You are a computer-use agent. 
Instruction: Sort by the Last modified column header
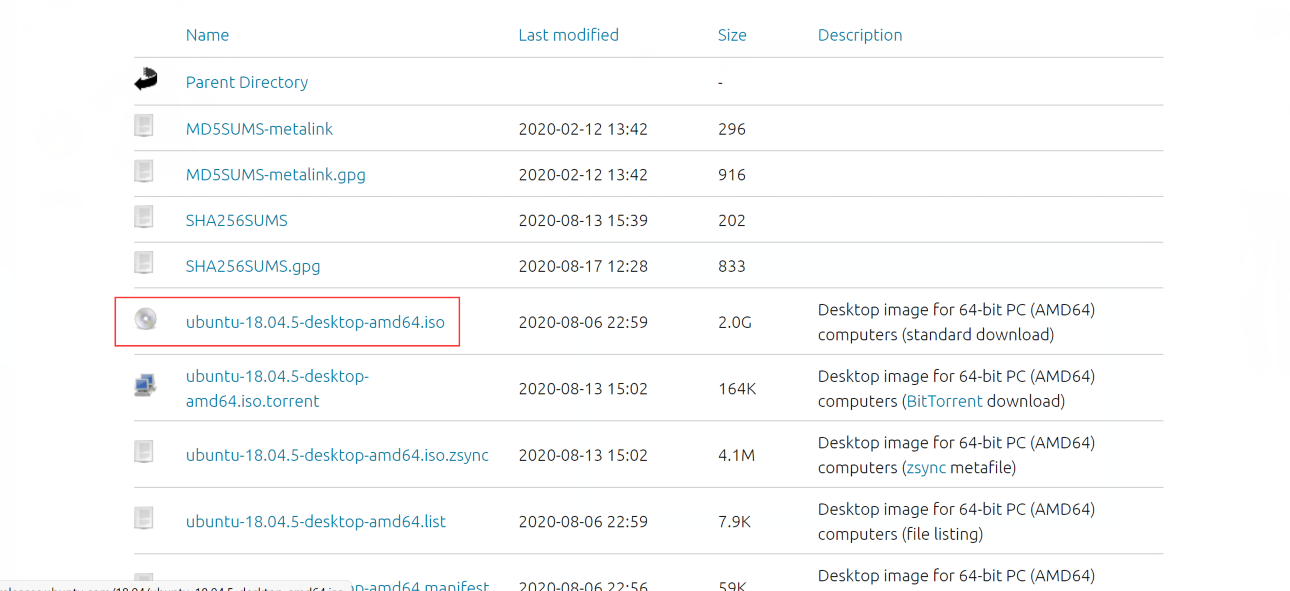(568, 35)
